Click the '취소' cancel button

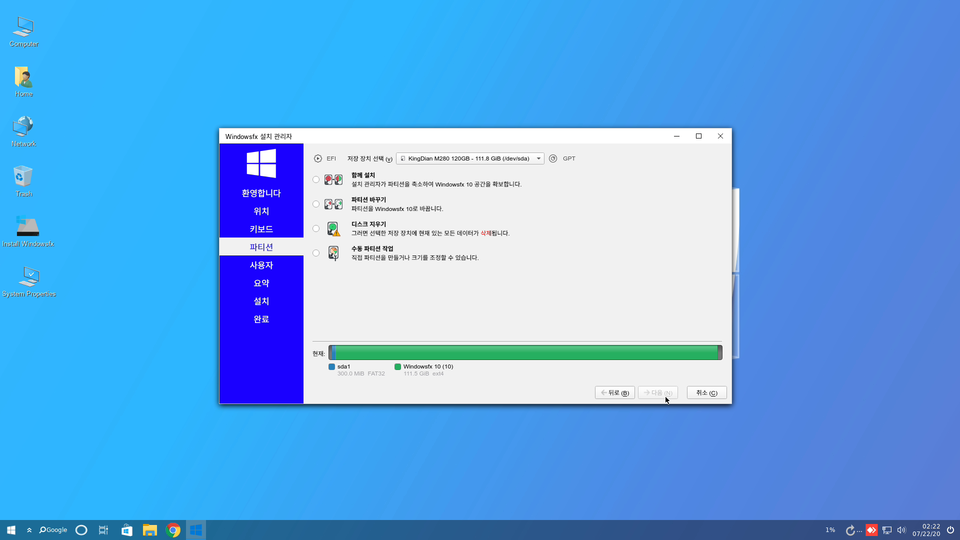coord(707,392)
